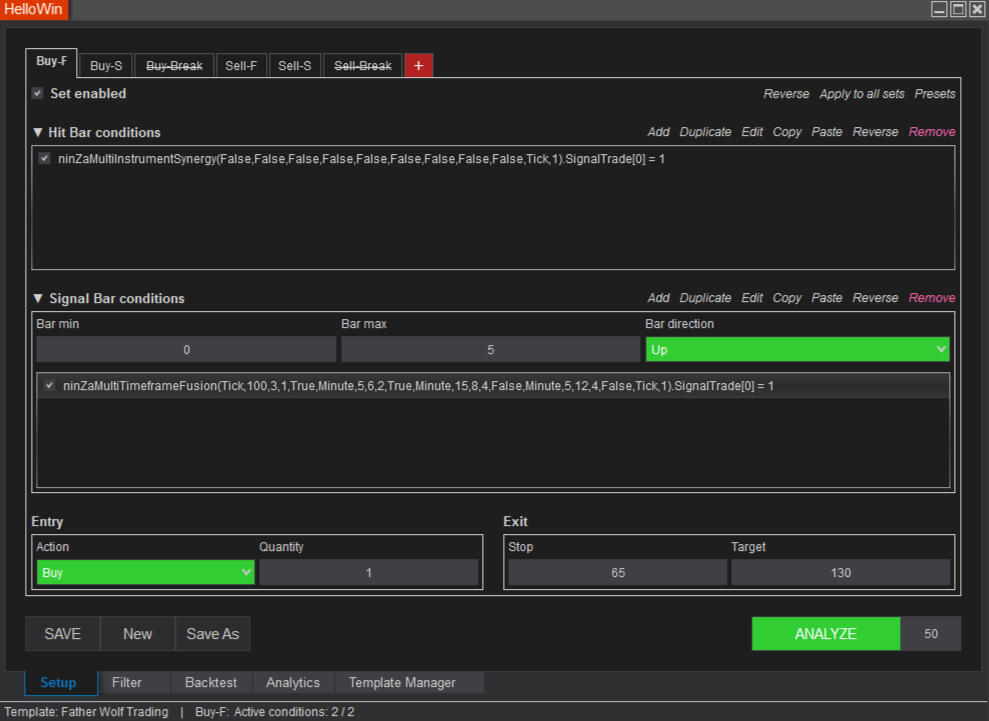This screenshot has height=721, width=989.
Task: Go to the Backtest tab
Action: 211,682
